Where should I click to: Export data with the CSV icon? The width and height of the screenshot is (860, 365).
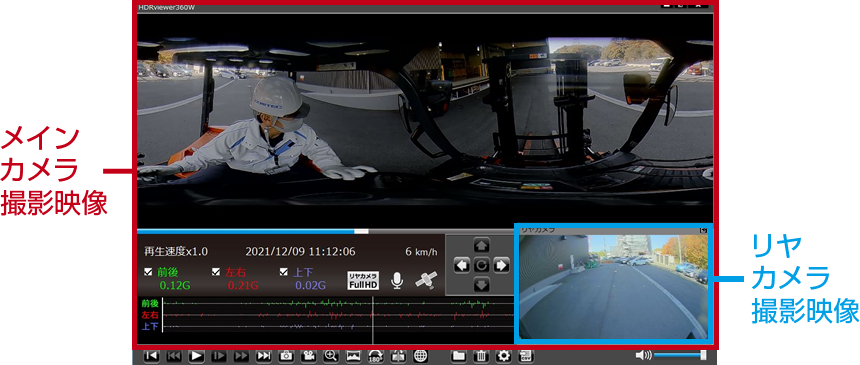[x=526, y=356]
